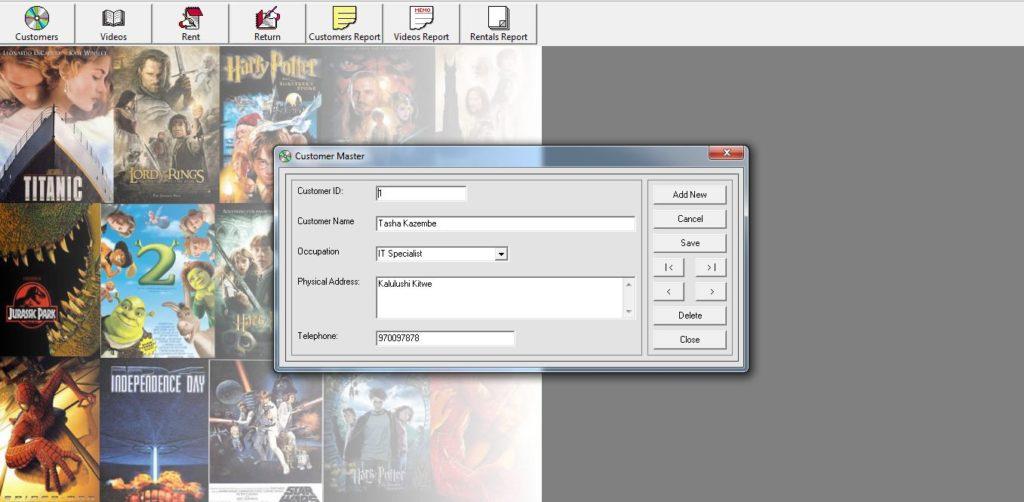Click the Add New button

[x=690, y=195]
